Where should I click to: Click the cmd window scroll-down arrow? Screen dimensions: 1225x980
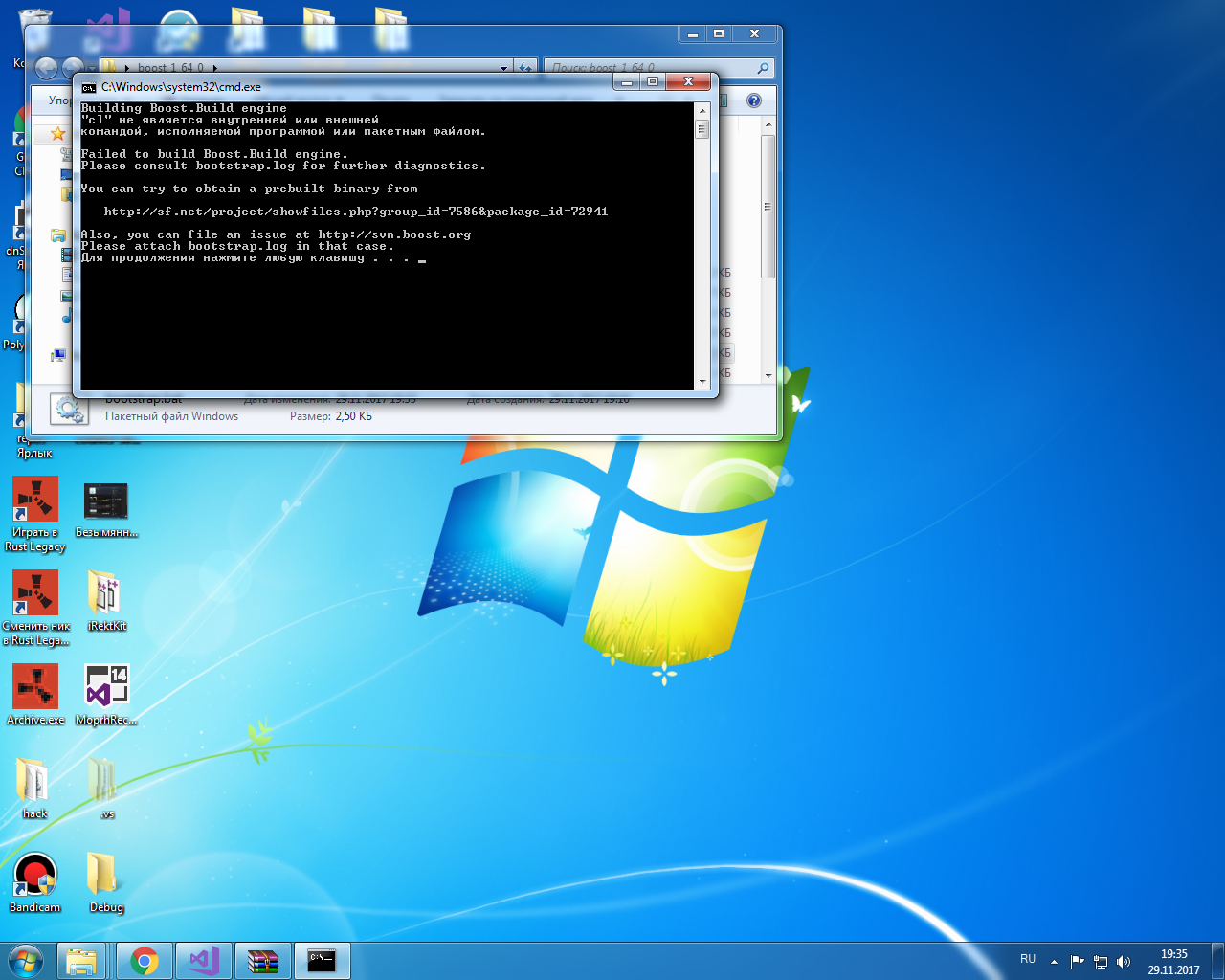point(702,382)
